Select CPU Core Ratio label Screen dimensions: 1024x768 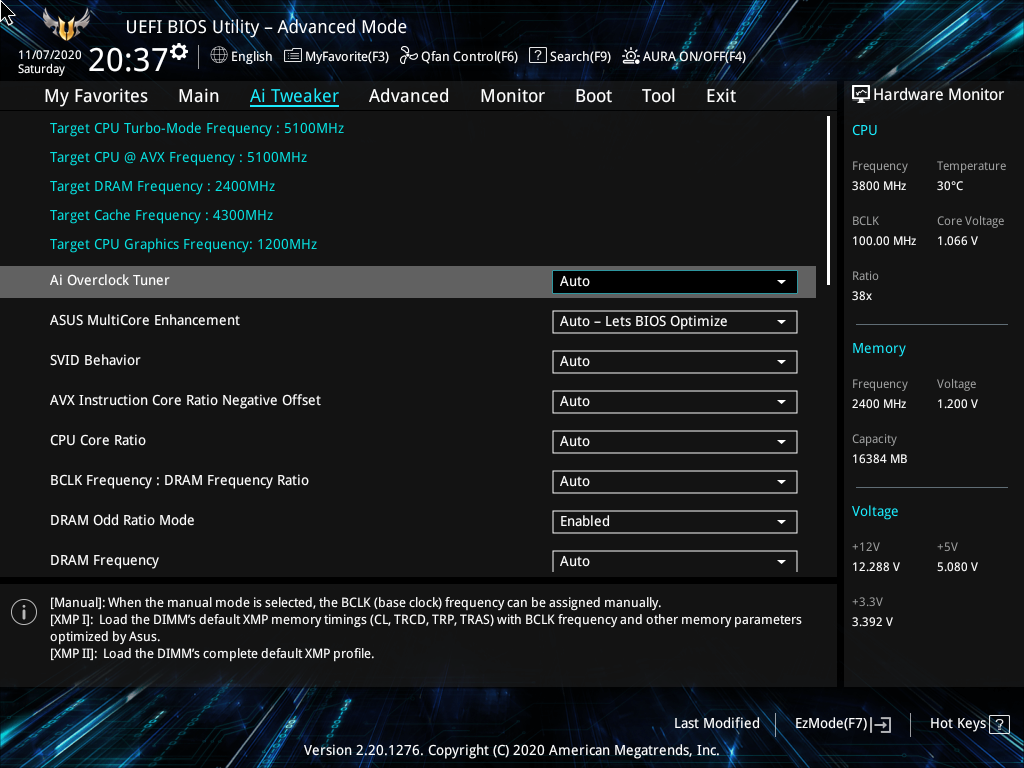(98, 440)
